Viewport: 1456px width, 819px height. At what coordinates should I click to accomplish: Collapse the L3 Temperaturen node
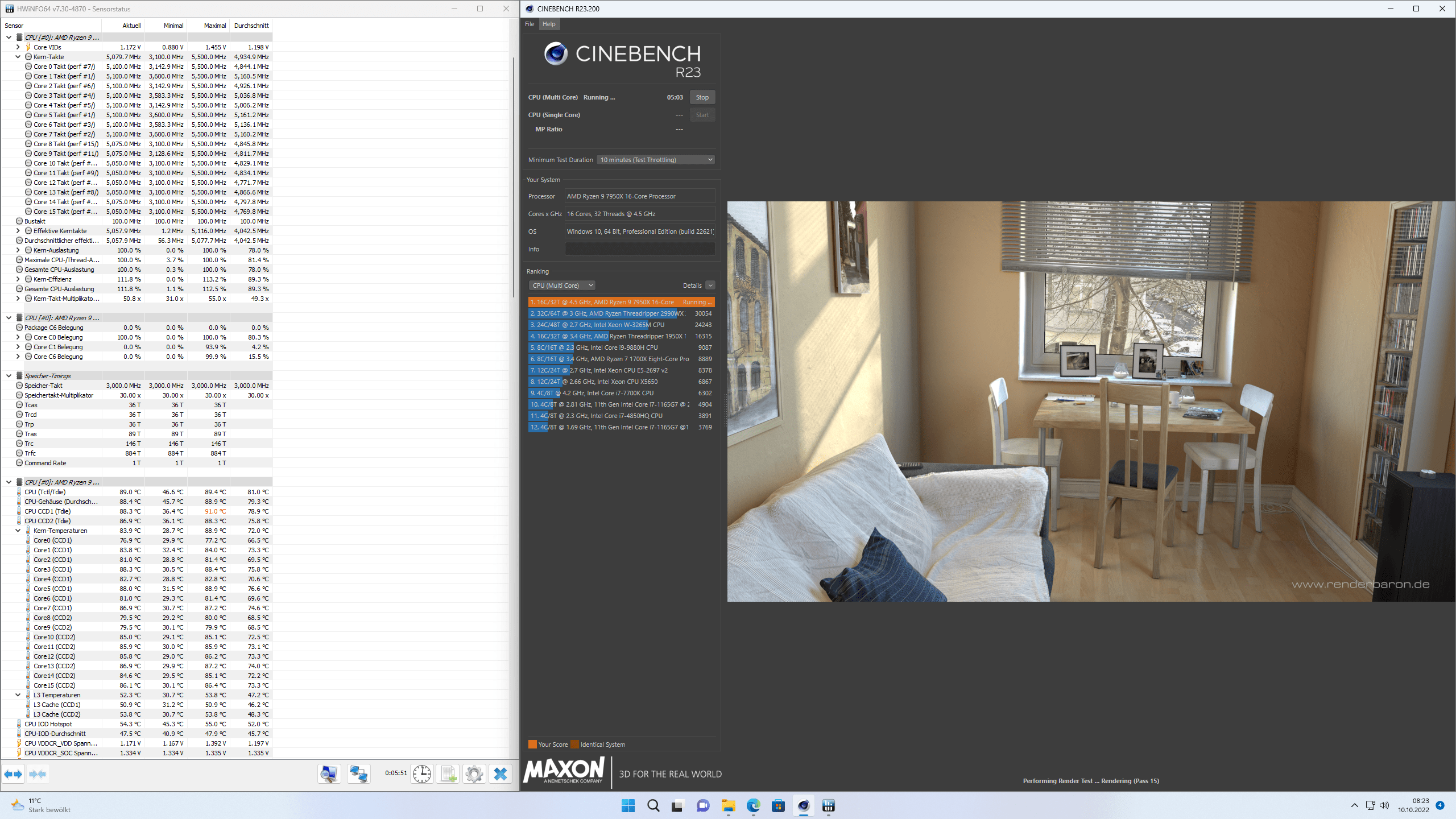18,695
